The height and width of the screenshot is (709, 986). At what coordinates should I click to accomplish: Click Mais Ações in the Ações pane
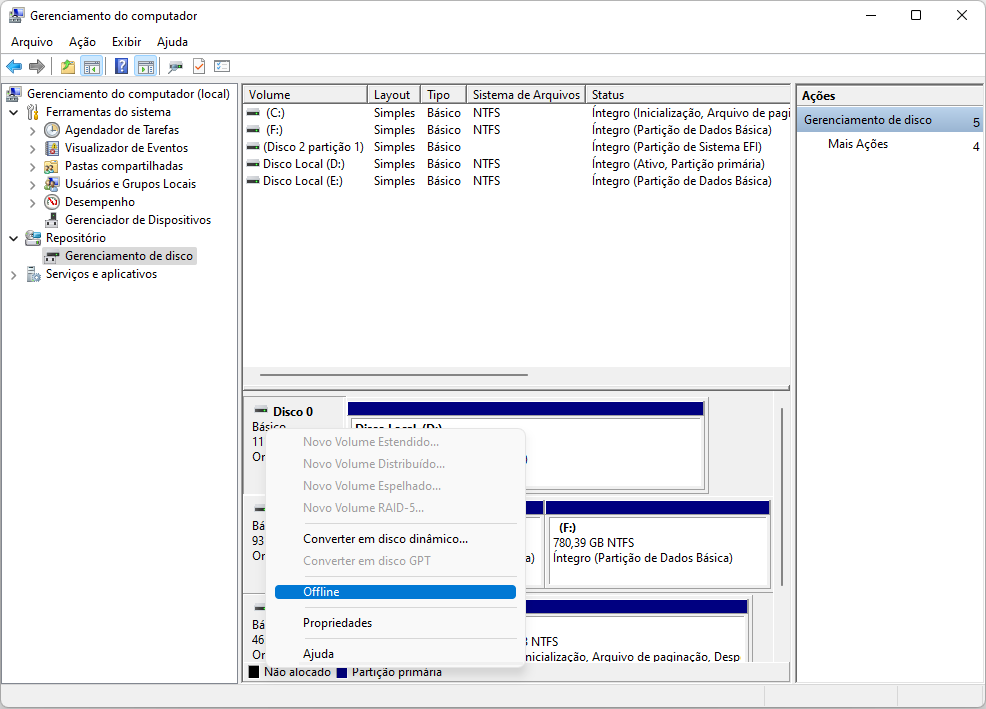857,145
